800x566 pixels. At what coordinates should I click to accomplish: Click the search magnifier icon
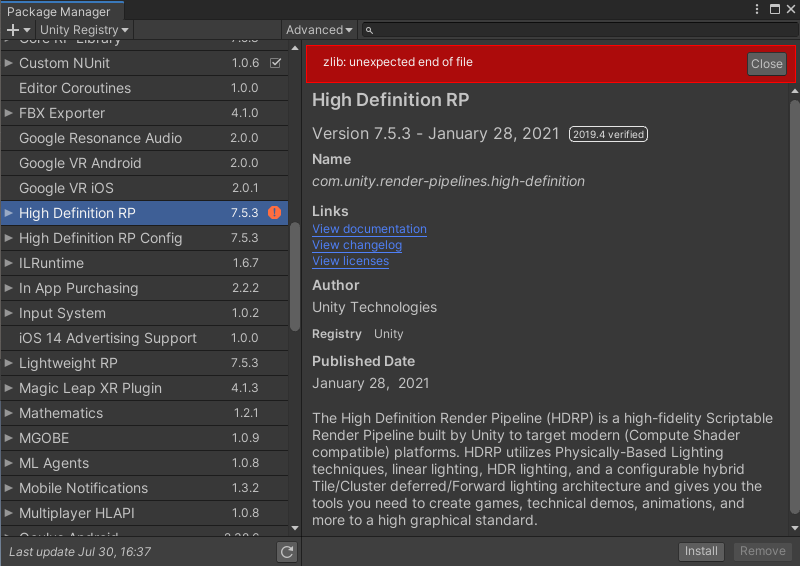point(369,31)
